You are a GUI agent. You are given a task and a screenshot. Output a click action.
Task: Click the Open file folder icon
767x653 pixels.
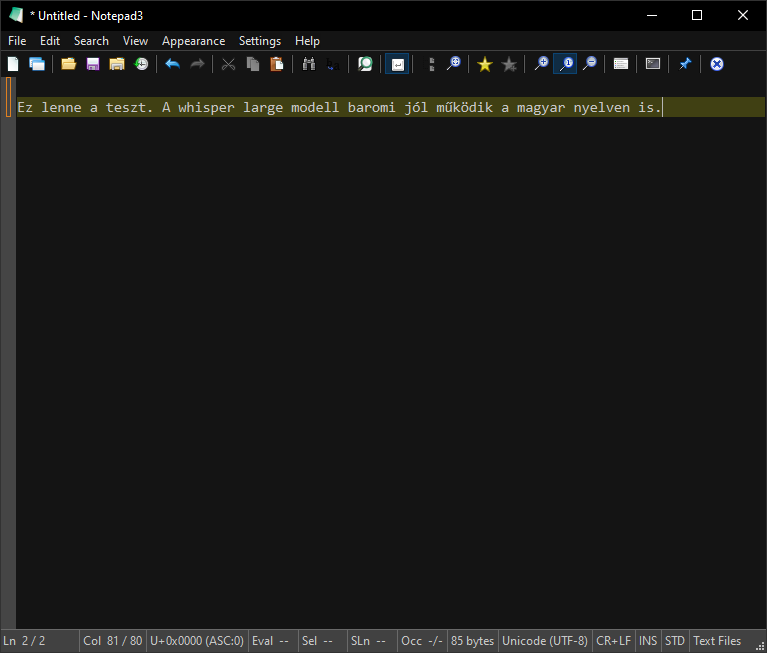pyautogui.click(x=68, y=64)
